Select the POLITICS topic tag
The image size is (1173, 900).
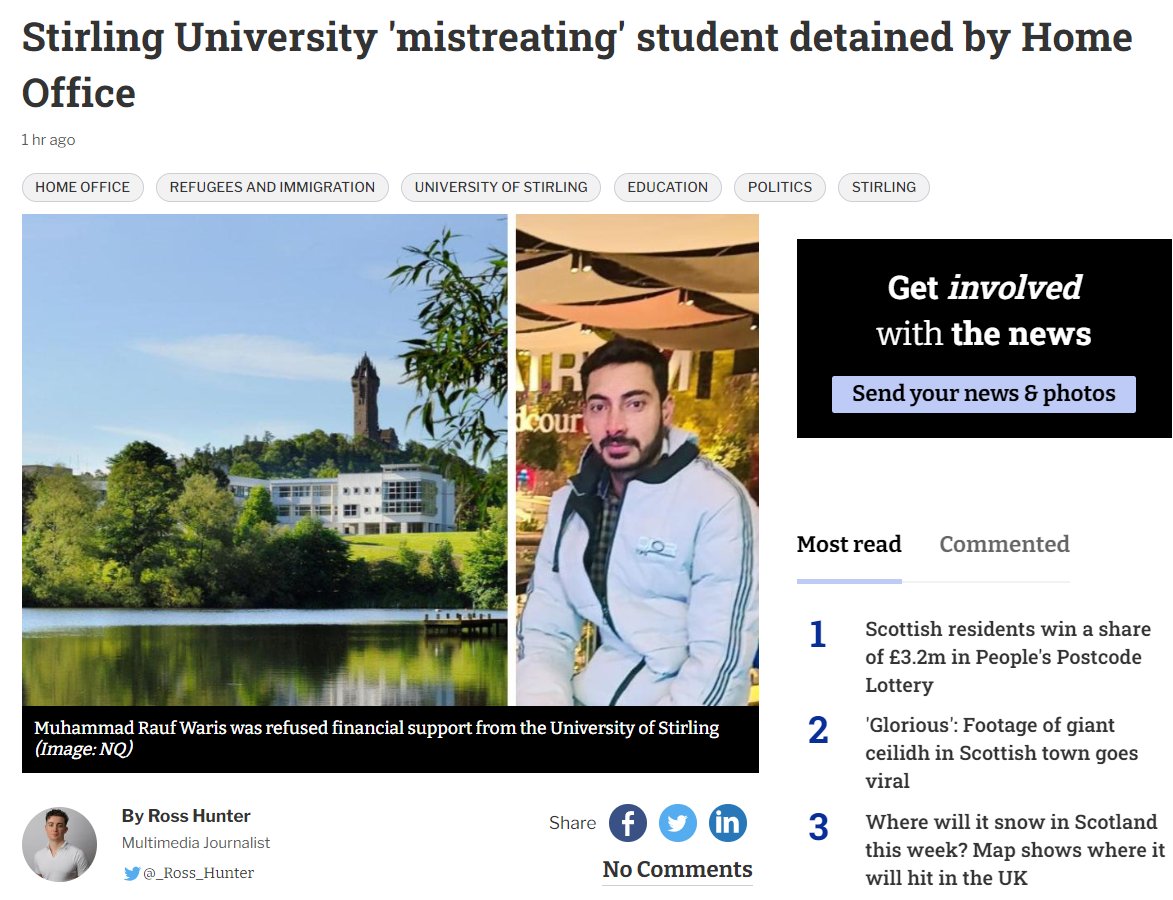tap(780, 187)
